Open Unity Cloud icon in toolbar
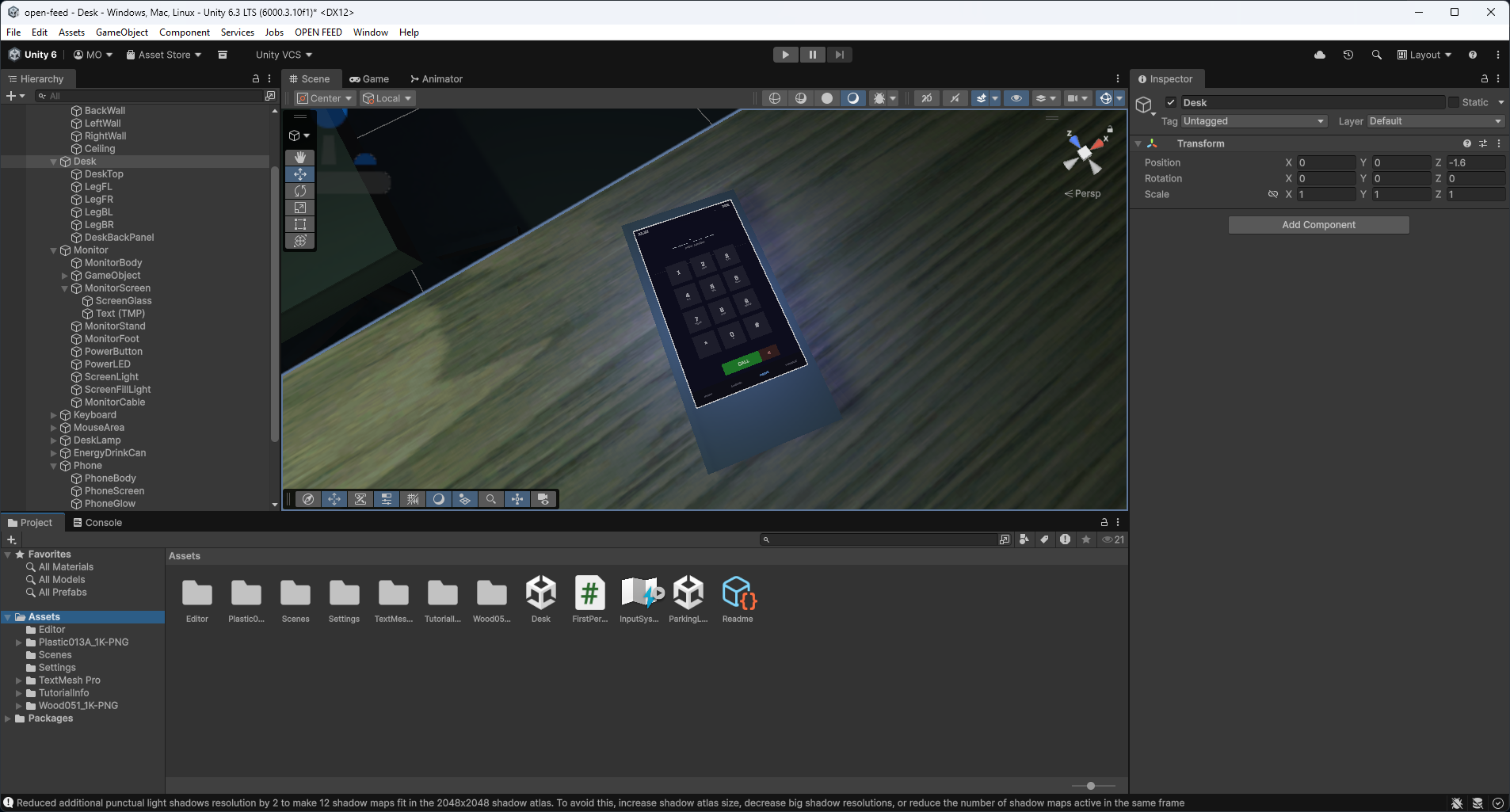1510x812 pixels. (x=1320, y=55)
